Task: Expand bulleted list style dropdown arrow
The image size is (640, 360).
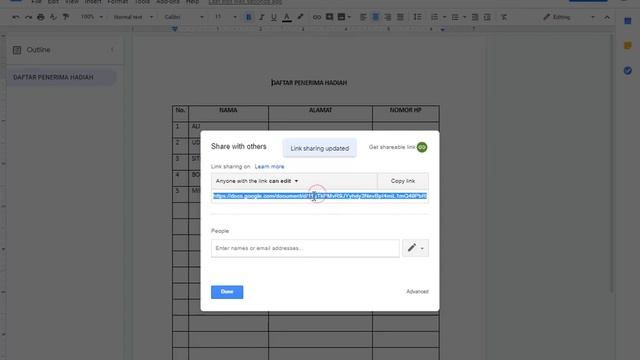Action: coord(464,17)
